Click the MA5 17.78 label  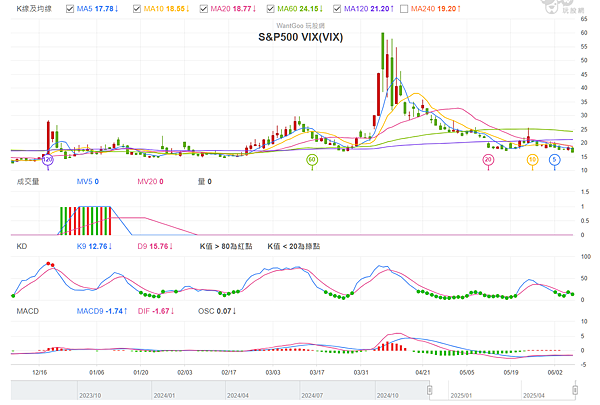click(x=98, y=9)
